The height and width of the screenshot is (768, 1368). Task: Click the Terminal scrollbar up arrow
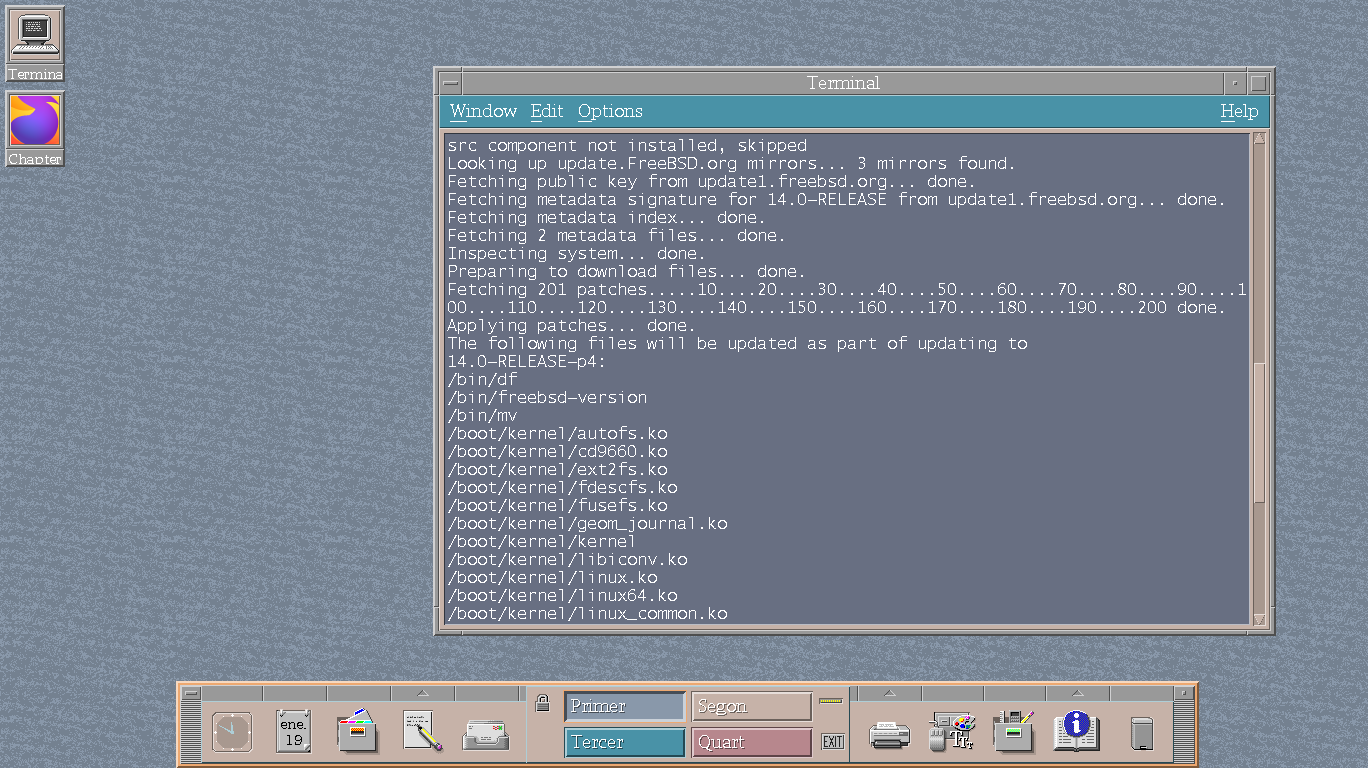(x=1259, y=139)
